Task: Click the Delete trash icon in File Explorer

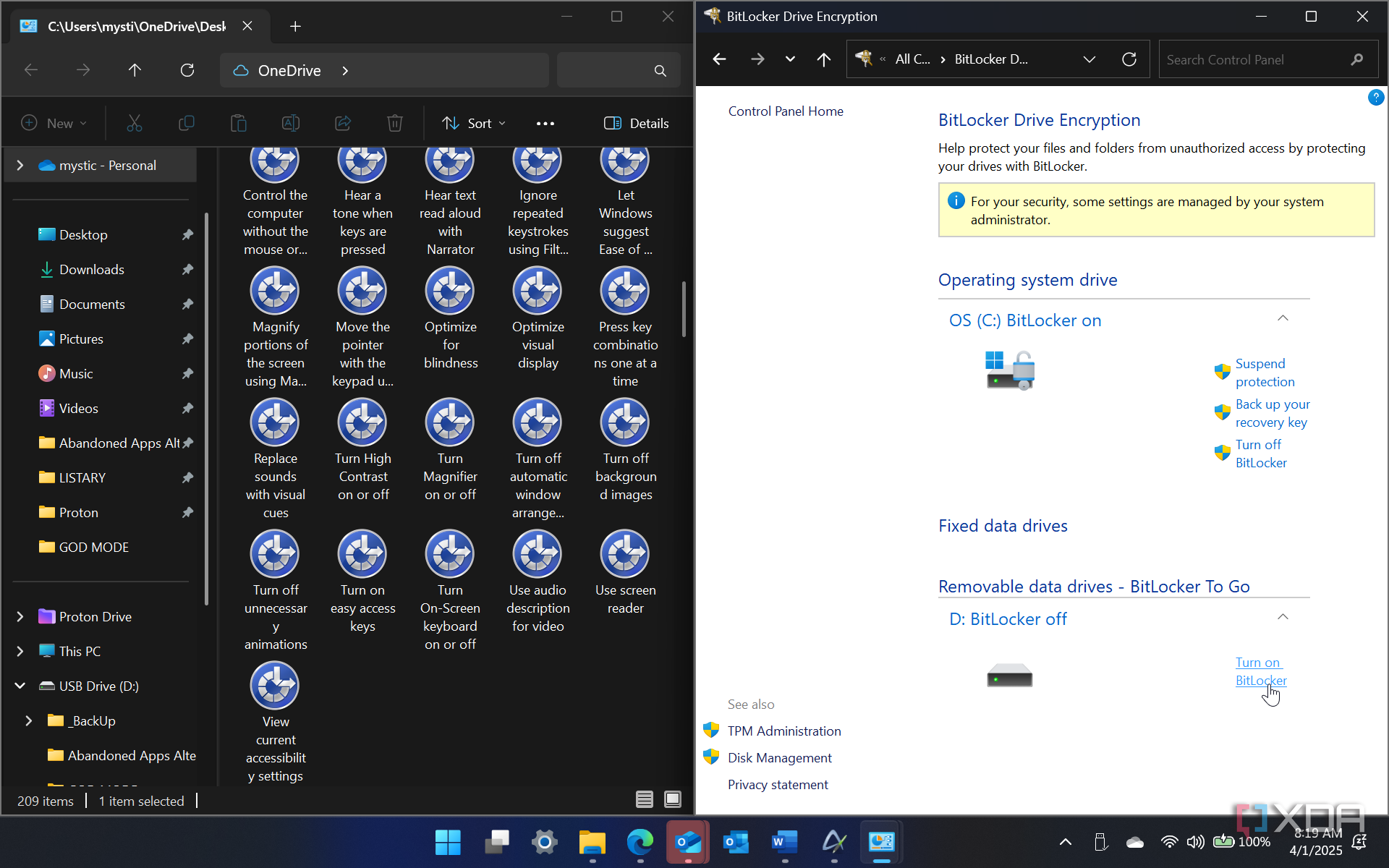Action: pyautogui.click(x=395, y=124)
